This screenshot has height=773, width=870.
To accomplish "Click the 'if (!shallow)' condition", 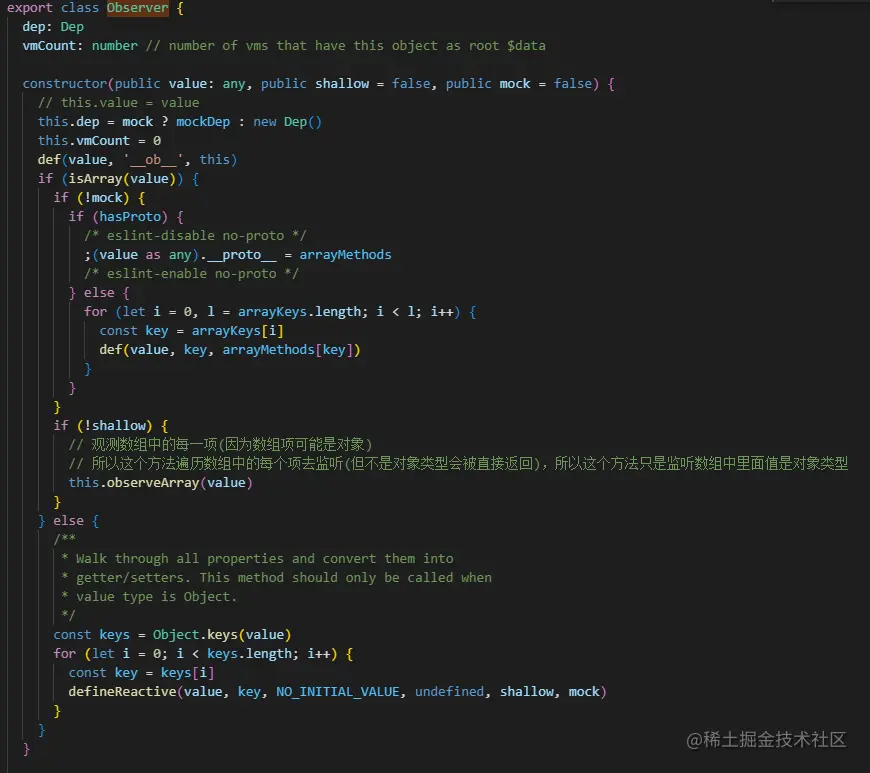I will pos(103,426).
